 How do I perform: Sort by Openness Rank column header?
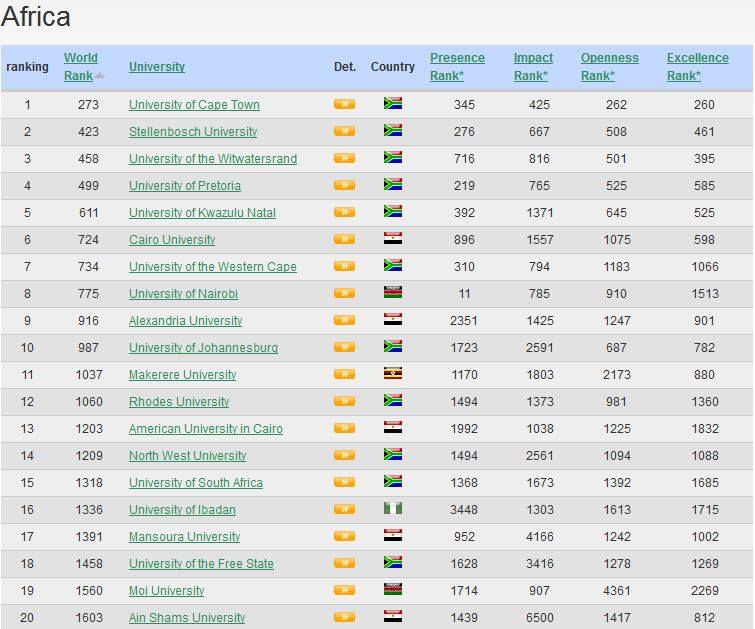(x=609, y=67)
